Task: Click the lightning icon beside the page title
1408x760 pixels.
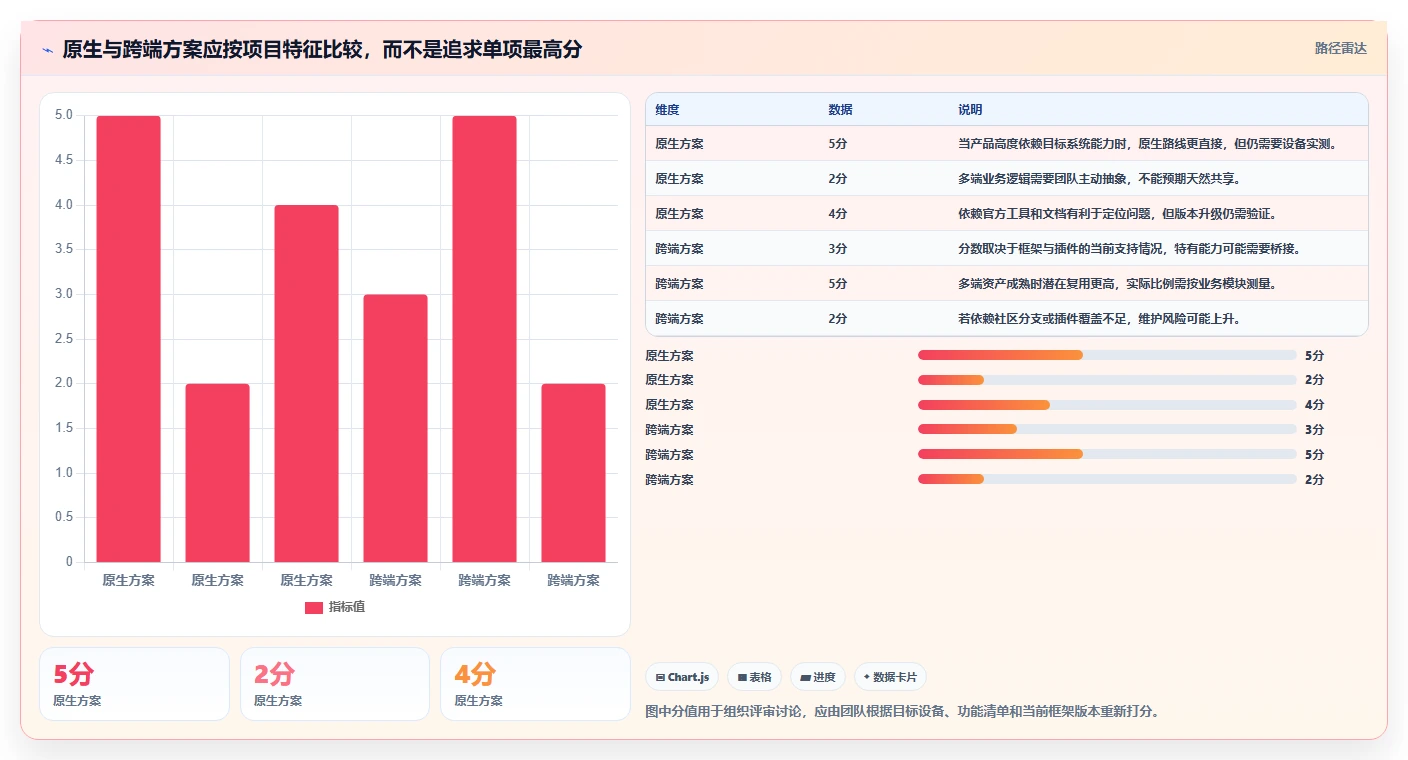Action: click(x=48, y=50)
